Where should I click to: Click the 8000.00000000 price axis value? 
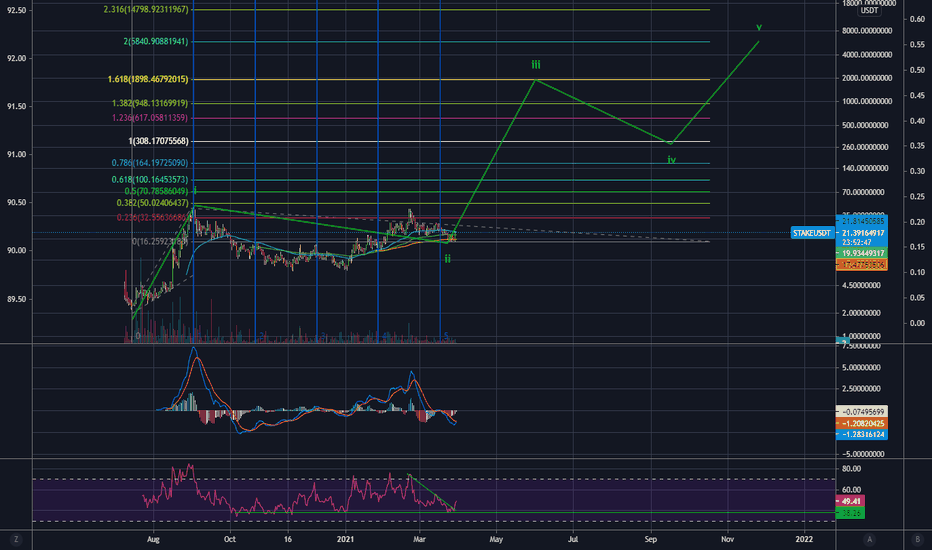pyautogui.click(x=867, y=31)
